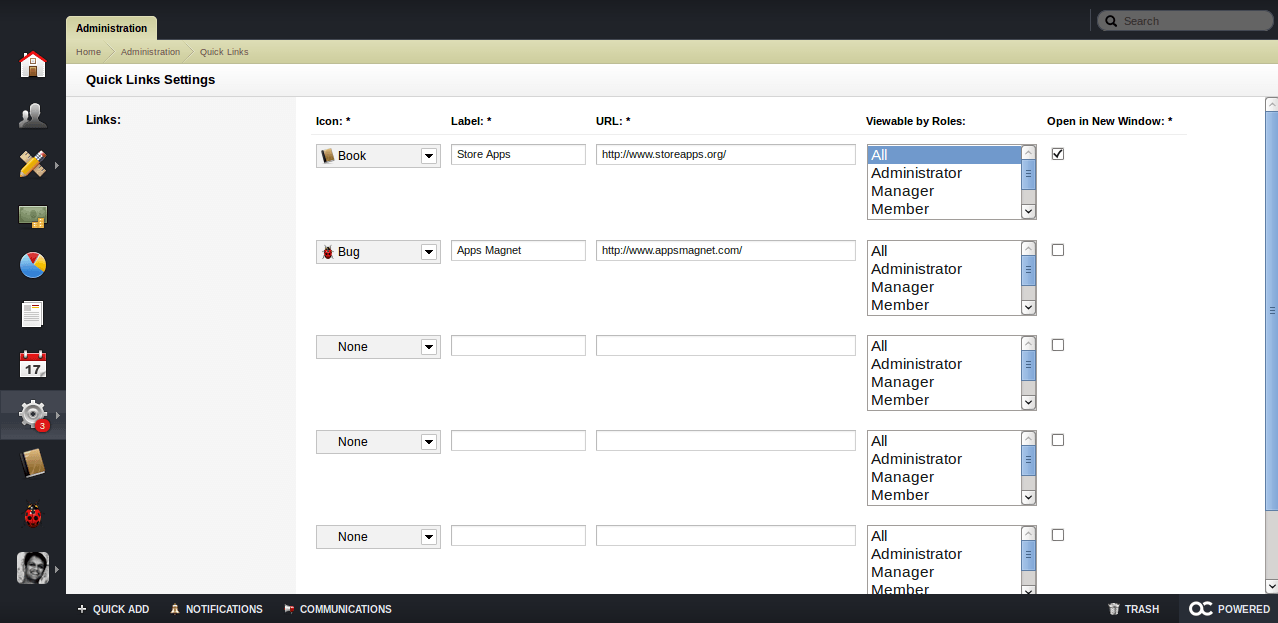Check Open in New Window for fourth link row
1278x623 pixels.
pos(1058,440)
